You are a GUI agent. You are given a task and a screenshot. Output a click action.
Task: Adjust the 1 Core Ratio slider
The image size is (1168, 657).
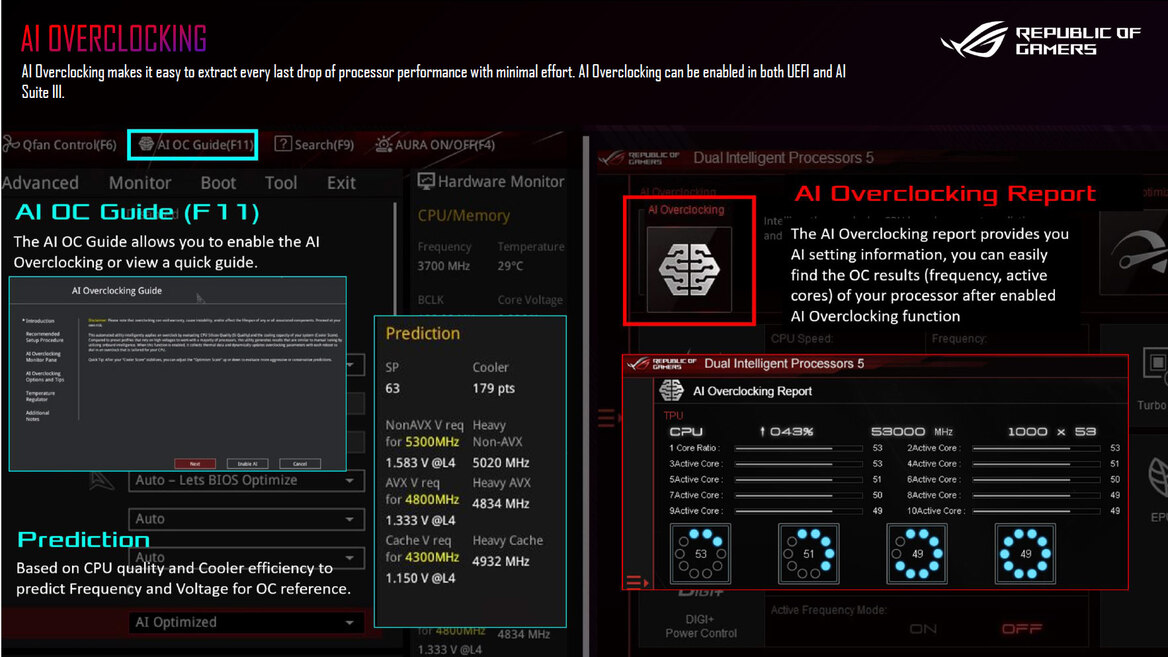point(798,448)
